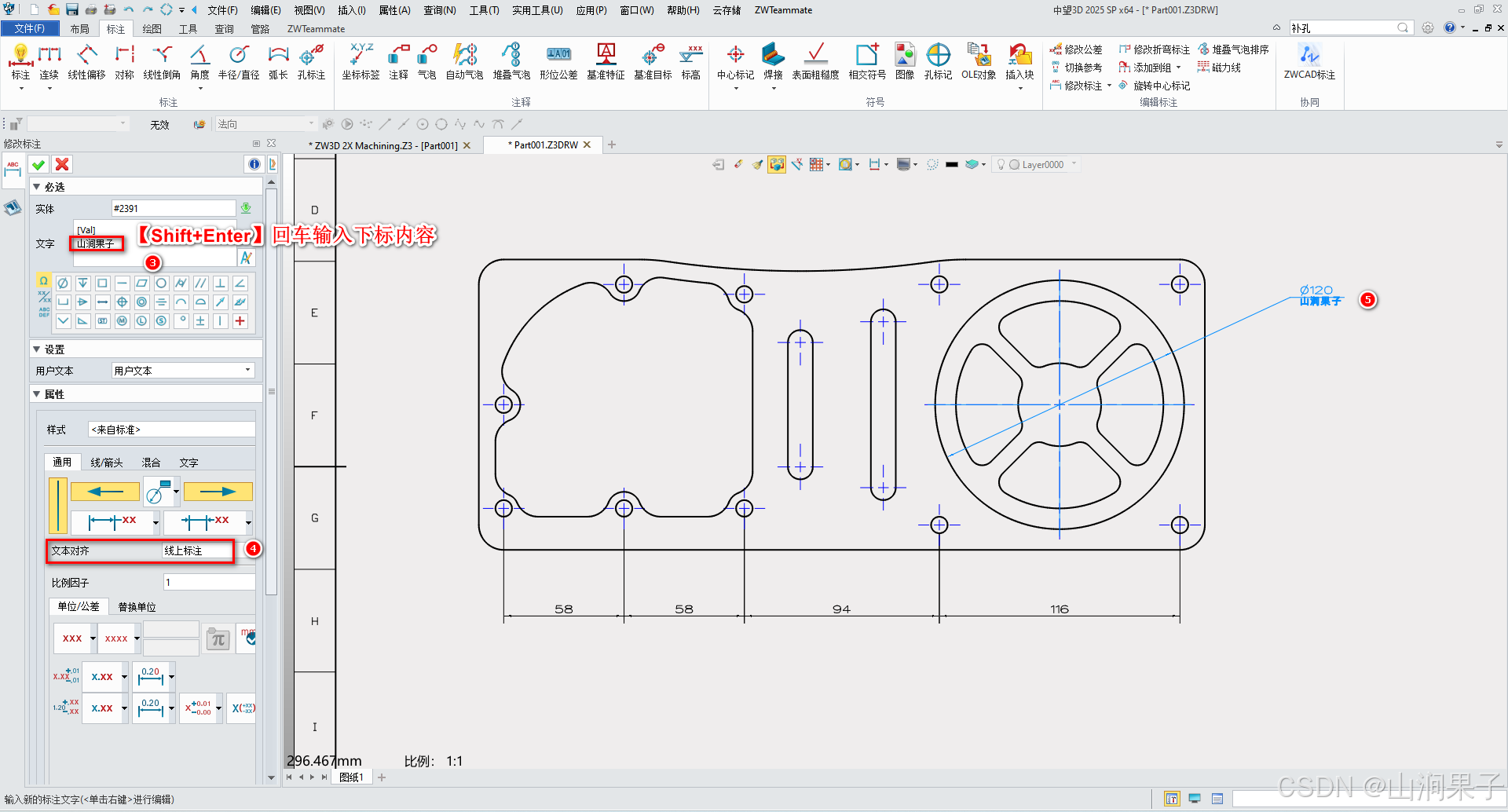Insert the degree symbol
This screenshot has width=1508, height=812.
[x=181, y=320]
